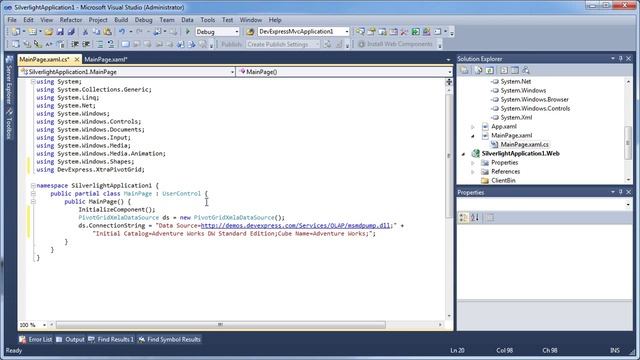Close the MainPage.xaml.cs* tab

point(77,60)
